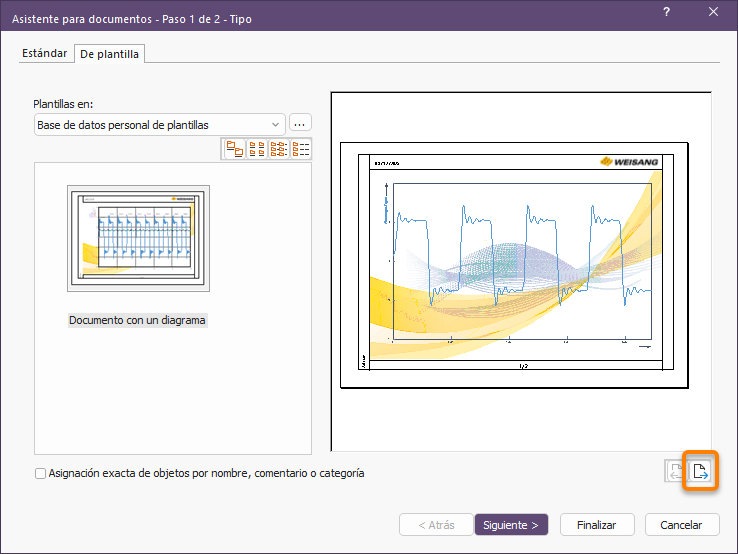738x554 pixels.
Task: Click 'Documento con un diagrama' label
Action: point(138,320)
